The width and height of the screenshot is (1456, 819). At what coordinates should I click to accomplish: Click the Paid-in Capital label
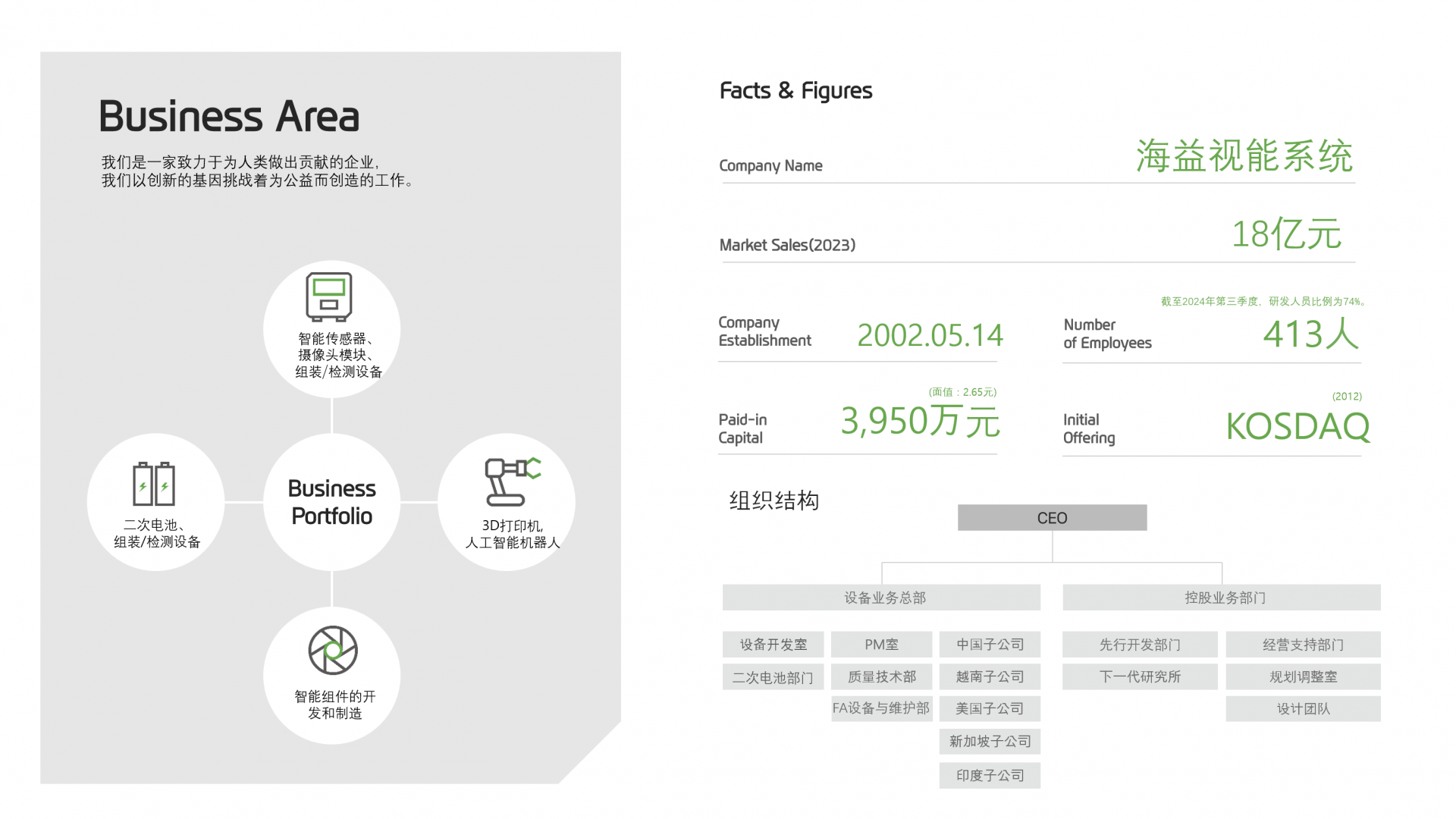pyautogui.click(x=742, y=428)
